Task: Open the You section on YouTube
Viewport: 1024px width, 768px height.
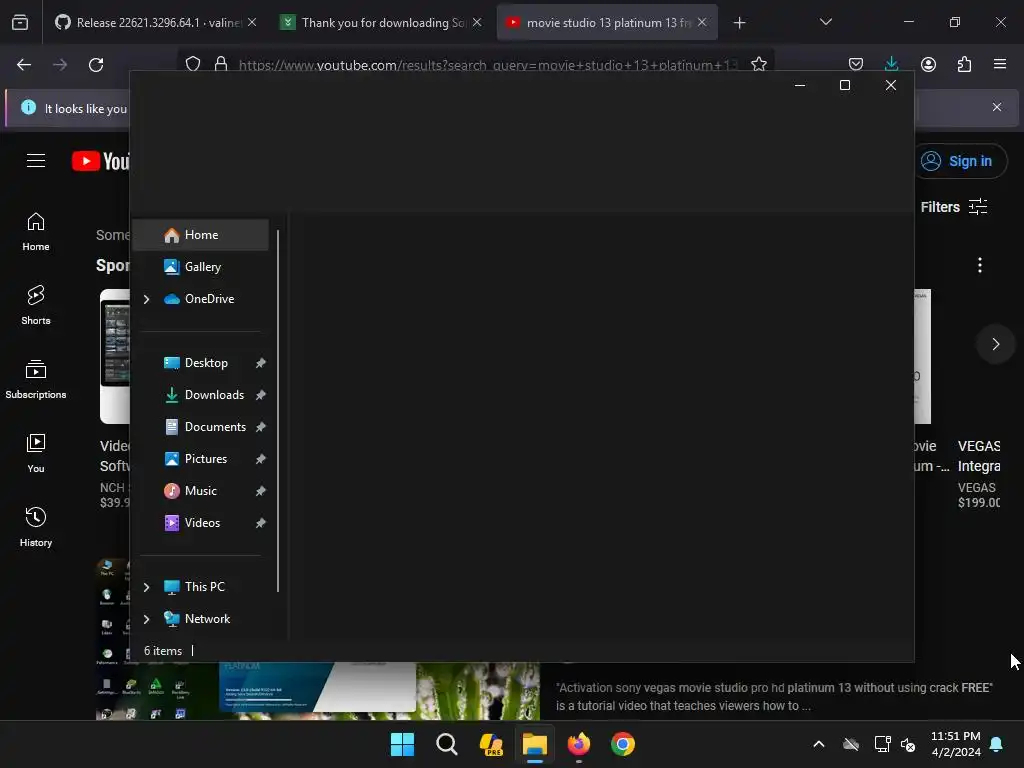Action: 36,453
